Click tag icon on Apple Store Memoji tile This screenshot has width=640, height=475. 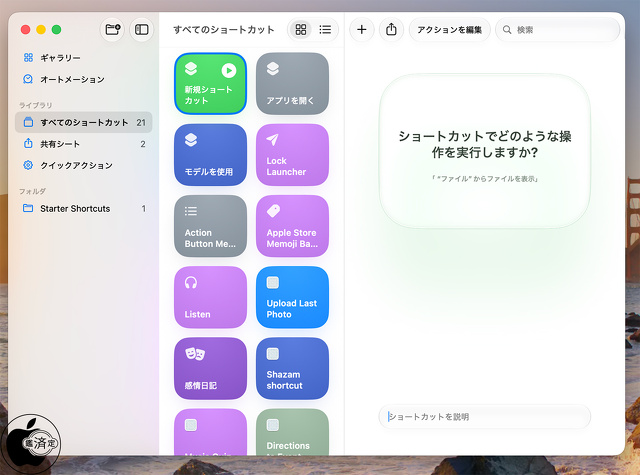click(273, 211)
